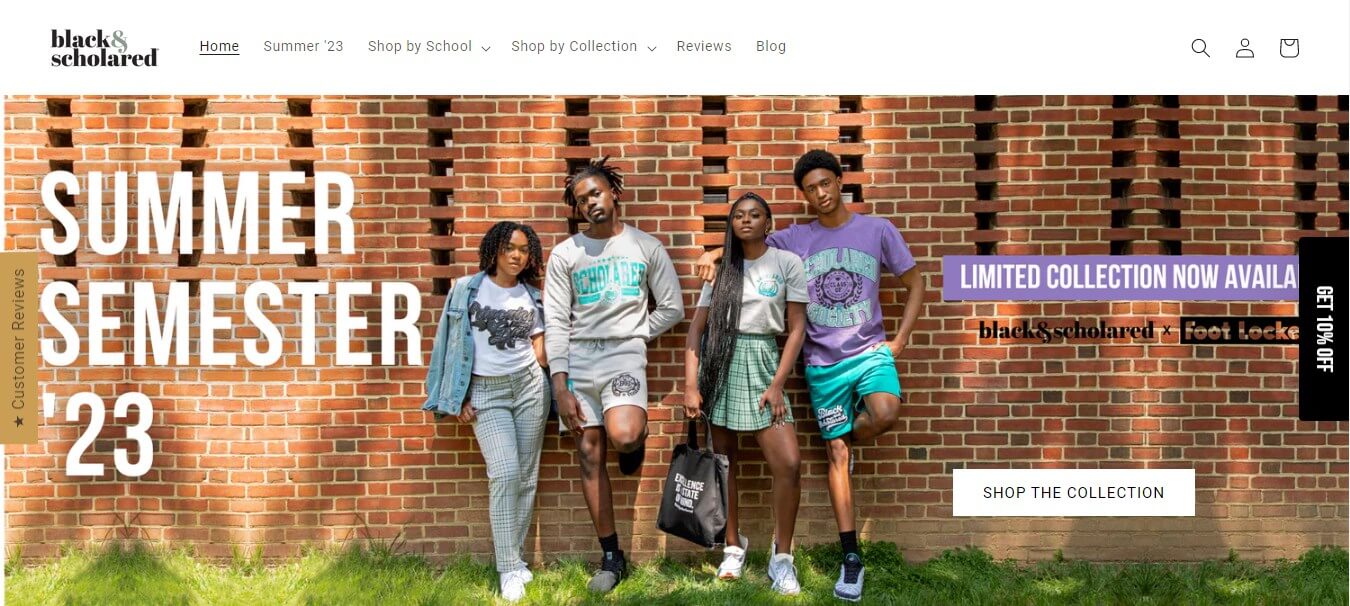Click the star in Customer Reviews tab
The height and width of the screenshot is (606, 1350).
tap(18, 423)
